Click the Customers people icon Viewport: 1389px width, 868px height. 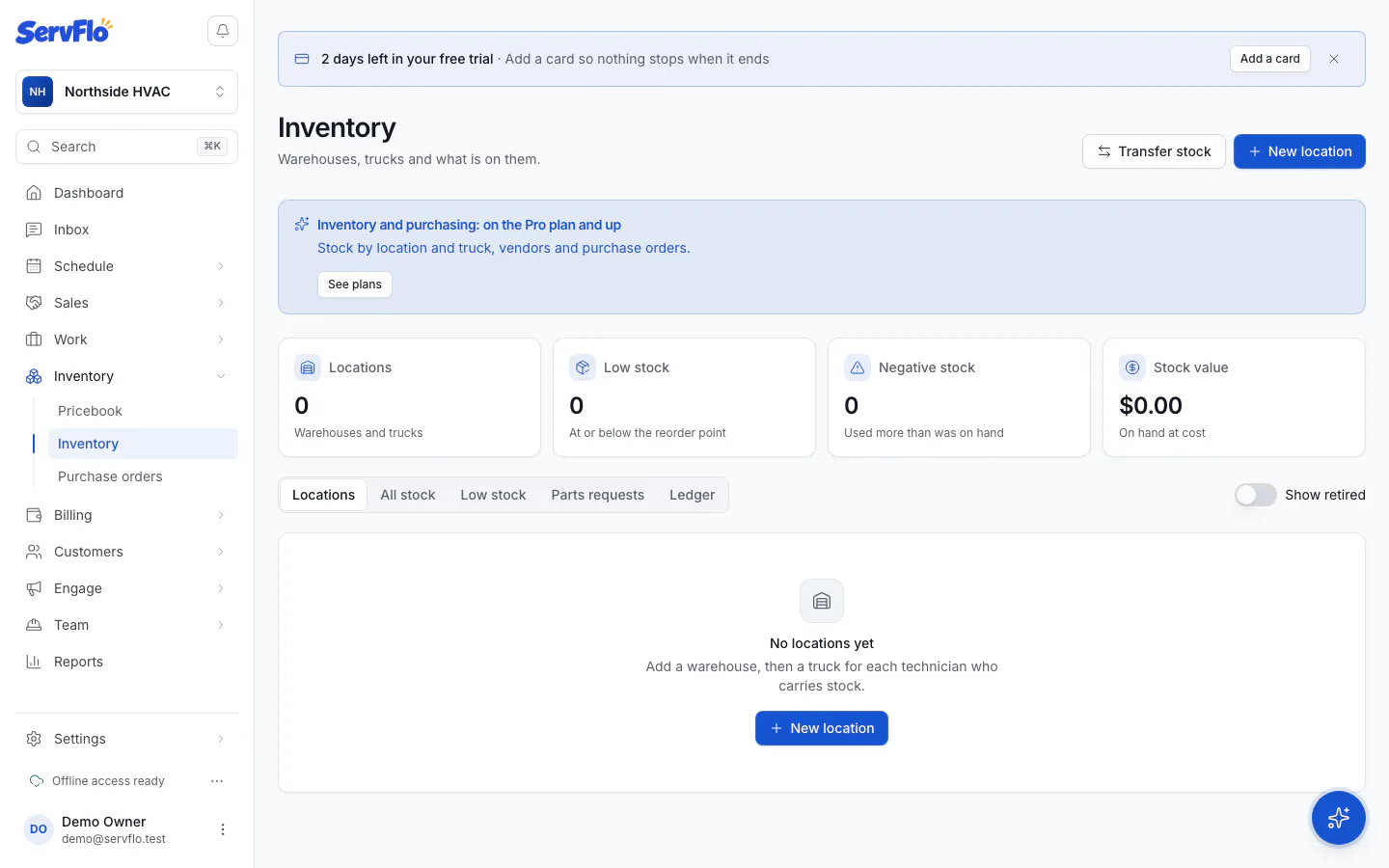tap(34, 552)
